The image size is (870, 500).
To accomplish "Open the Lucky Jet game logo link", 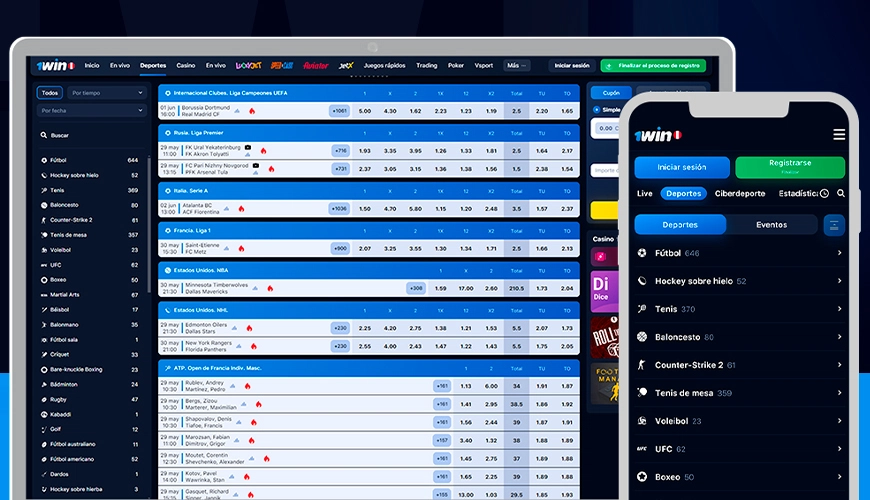I will point(248,65).
